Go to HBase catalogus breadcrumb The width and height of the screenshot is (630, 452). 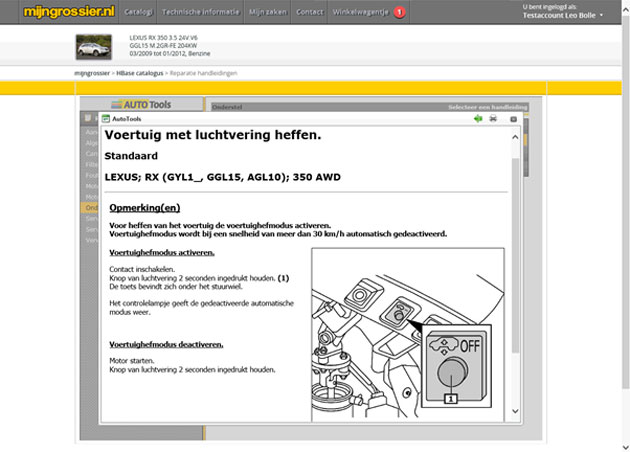pyautogui.click(x=140, y=73)
